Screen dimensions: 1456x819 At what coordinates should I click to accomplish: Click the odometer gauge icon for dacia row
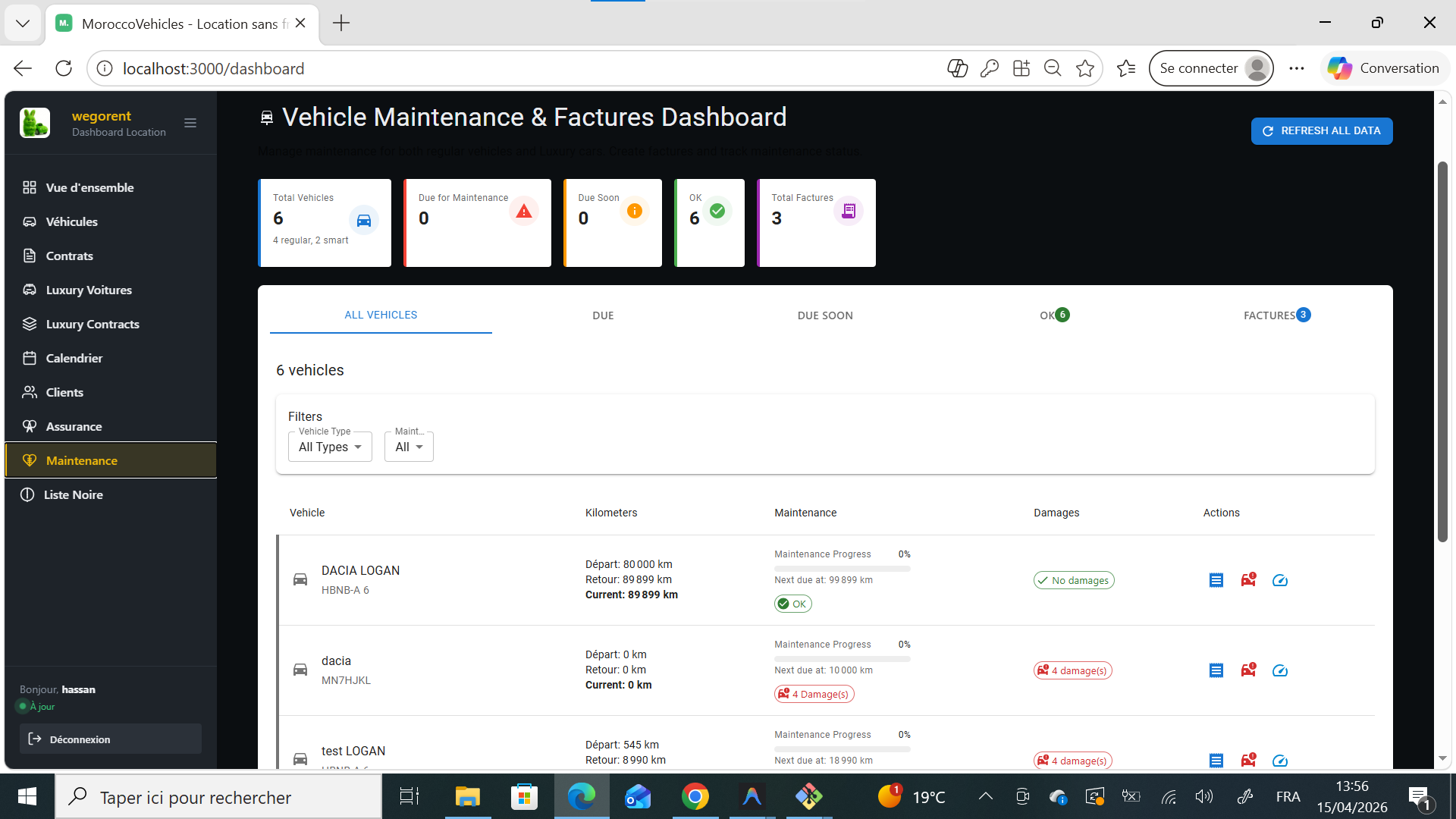pyautogui.click(x=1280, y=670)
